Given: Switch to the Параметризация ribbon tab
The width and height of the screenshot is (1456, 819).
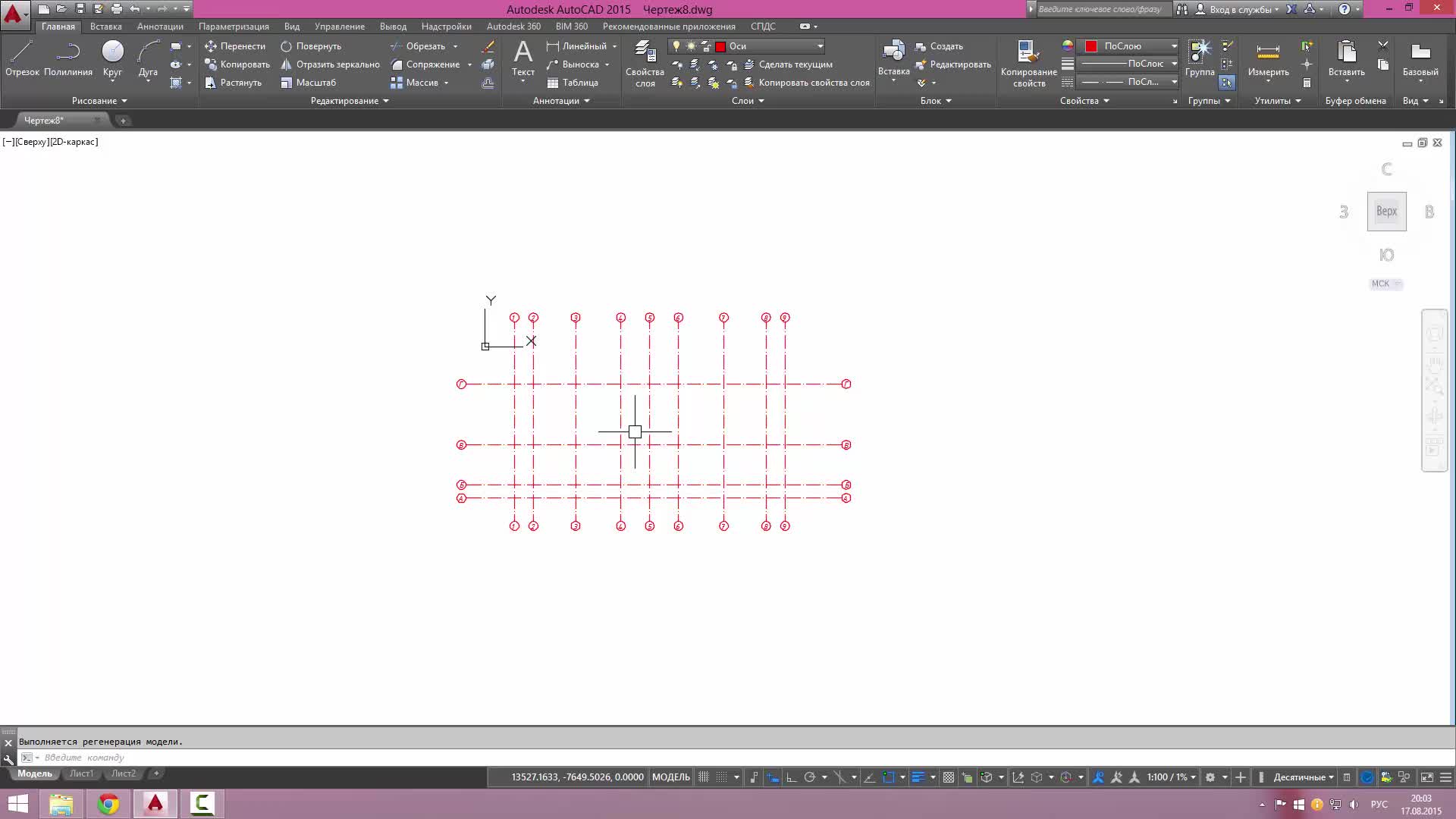Looking at the screenshot, I should (234, 27).
